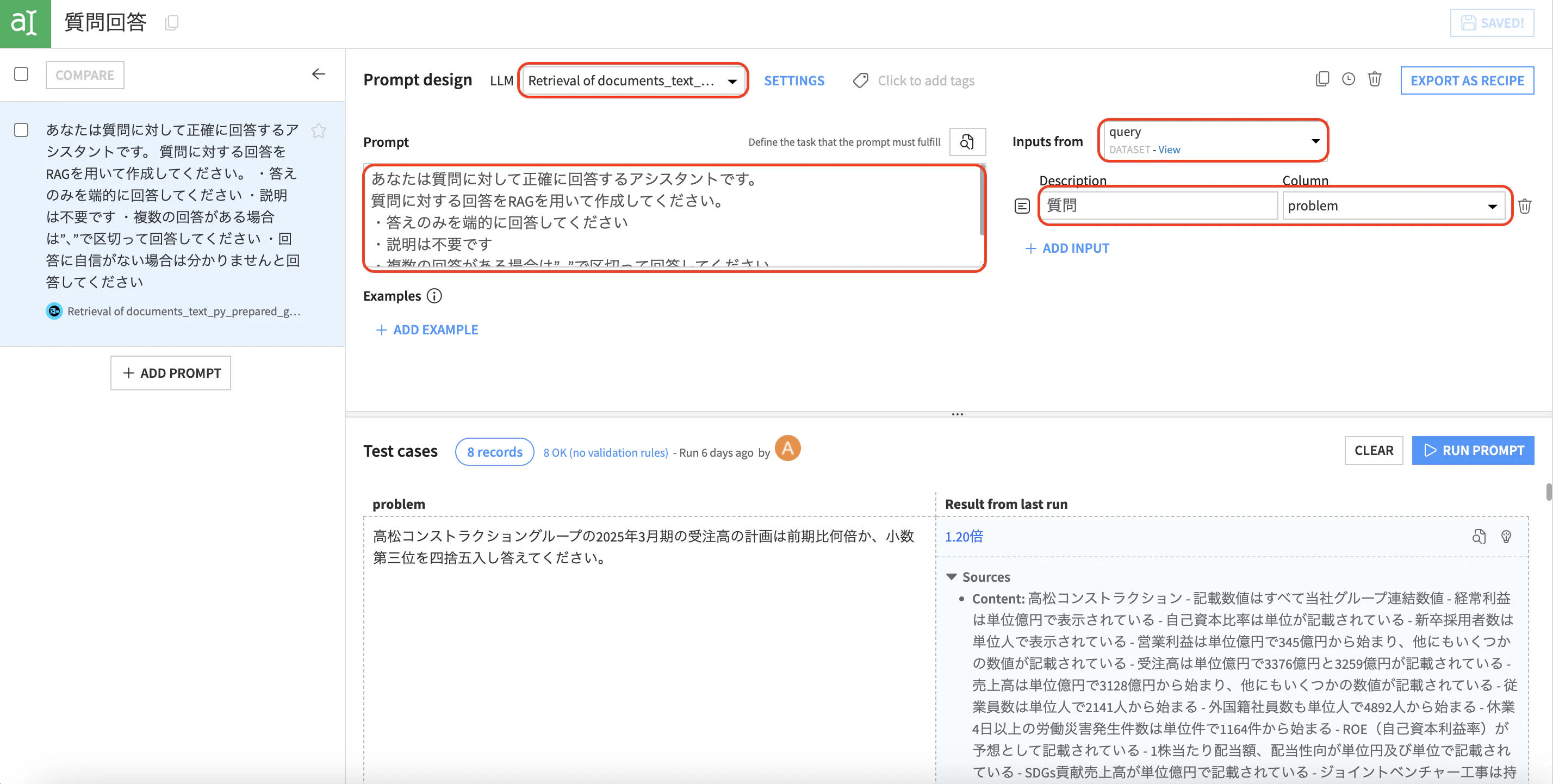This screenshot has height=784, width=1553.
Task: Open the Column dropdown showing problem
Action: tap(1393, 206)
